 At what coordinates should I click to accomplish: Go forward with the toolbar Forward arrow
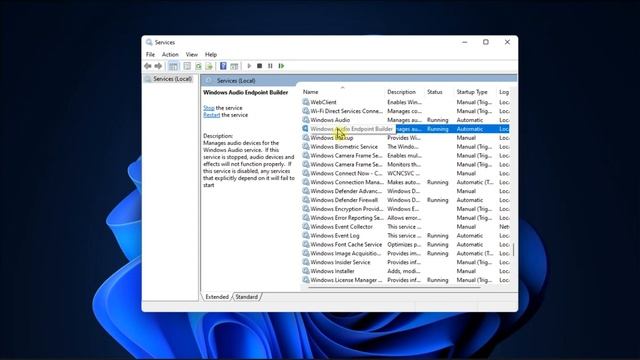click(158, 66)
